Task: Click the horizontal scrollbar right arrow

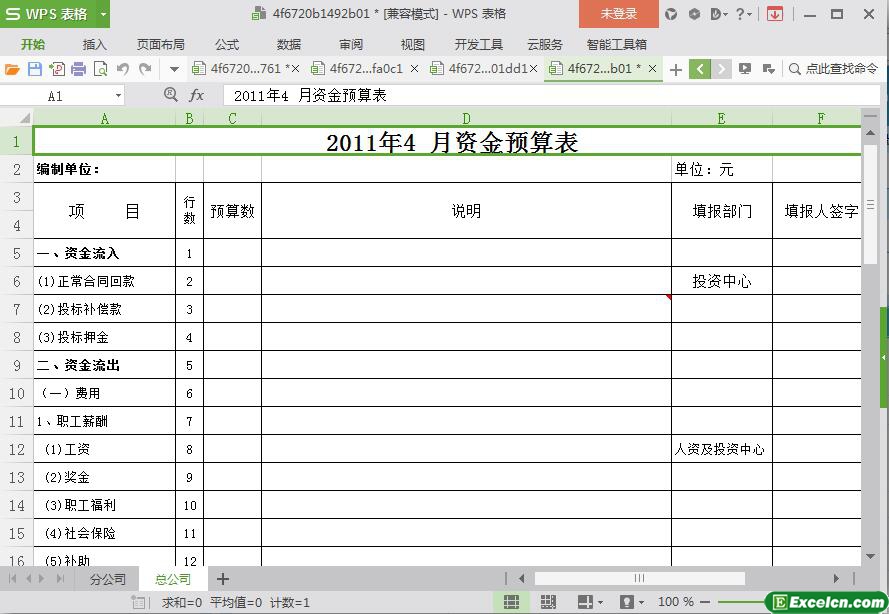Action: 836,578
